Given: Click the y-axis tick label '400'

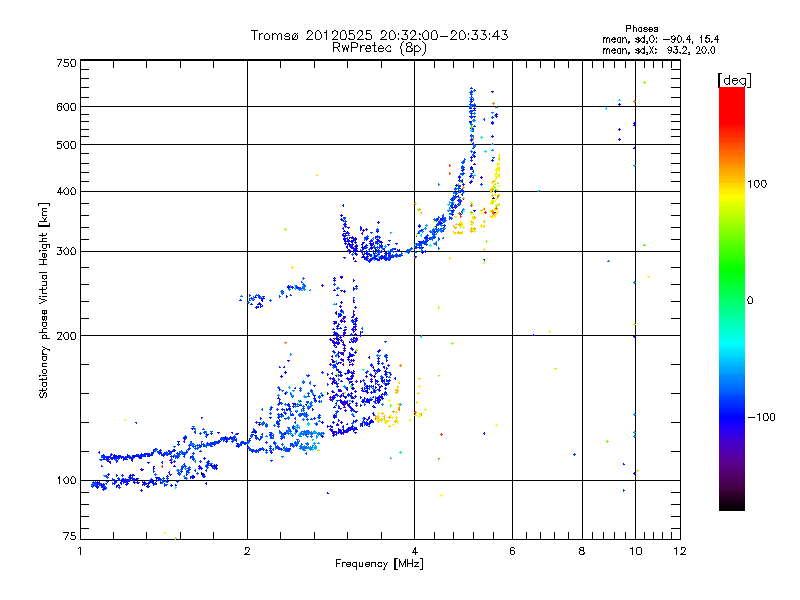Looking at the screenshot, I should click(x=67, y=191).
